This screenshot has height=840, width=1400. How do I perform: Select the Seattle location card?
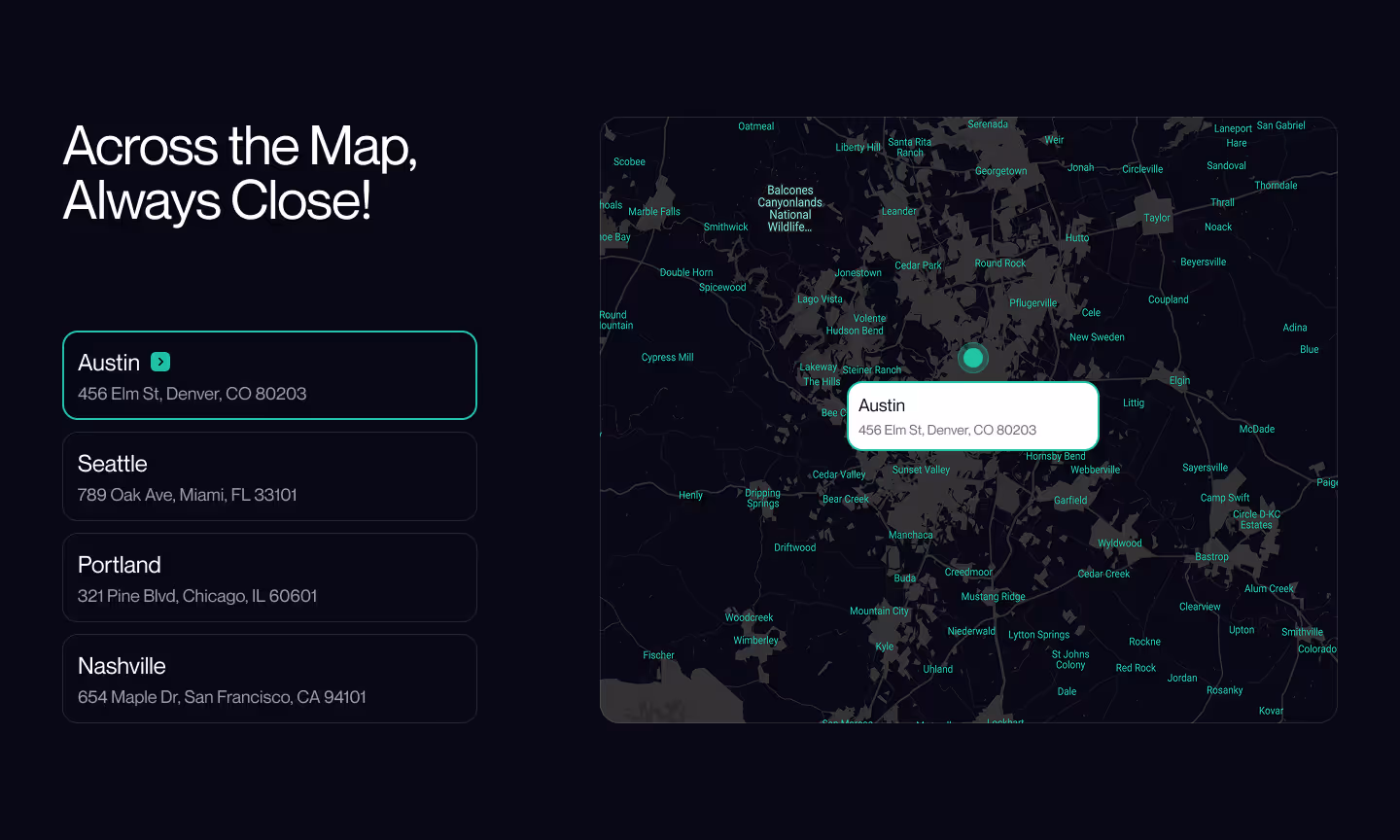pyautogui.click(x=269, y=476)
